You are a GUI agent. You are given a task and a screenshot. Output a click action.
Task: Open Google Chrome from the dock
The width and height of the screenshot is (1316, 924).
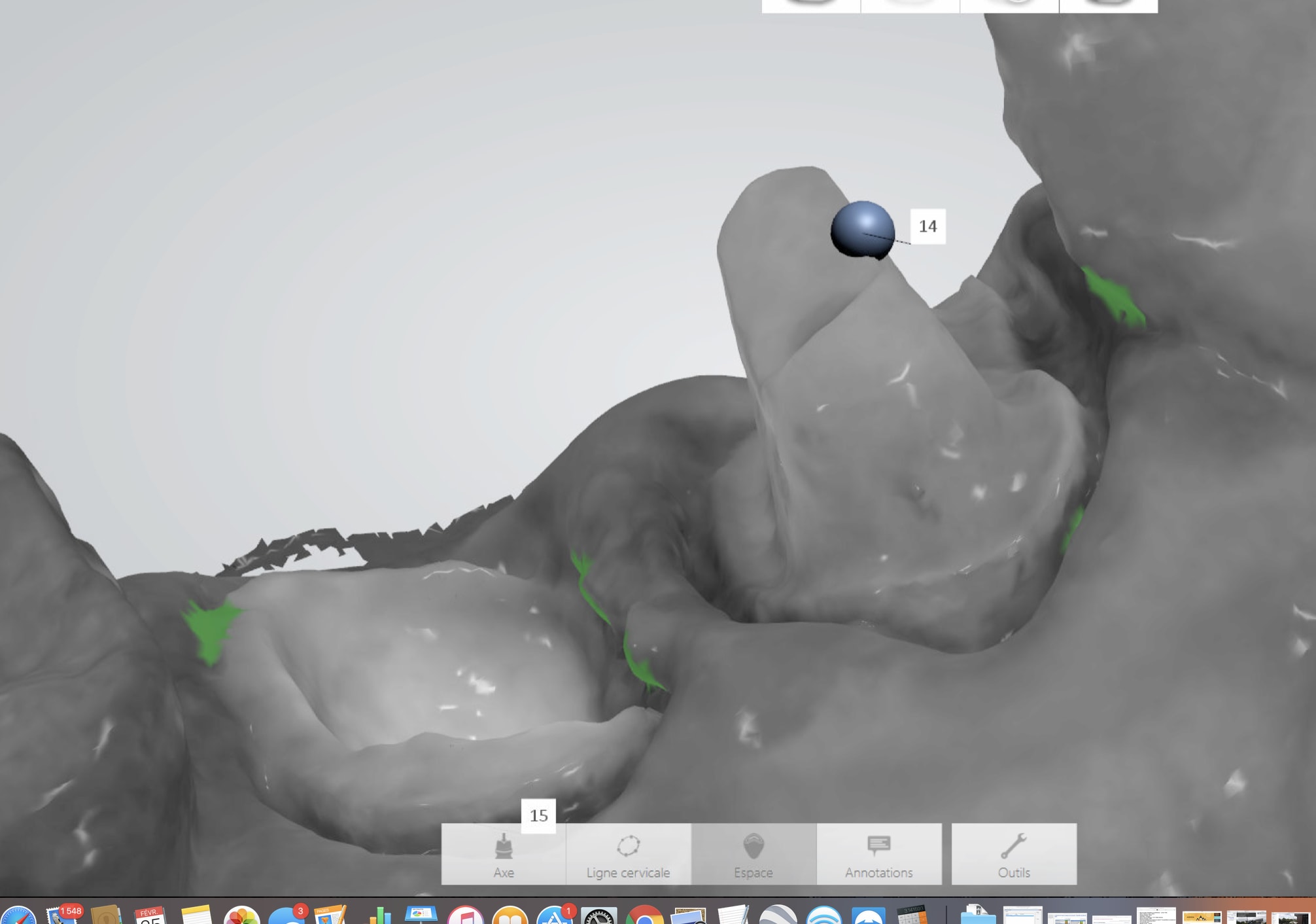[644, 916]
